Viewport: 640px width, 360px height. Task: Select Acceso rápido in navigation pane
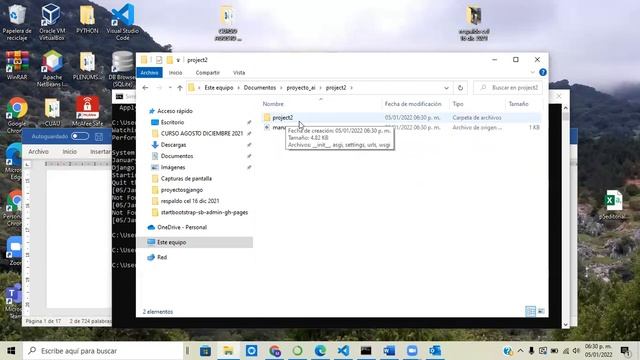point(175,111)
